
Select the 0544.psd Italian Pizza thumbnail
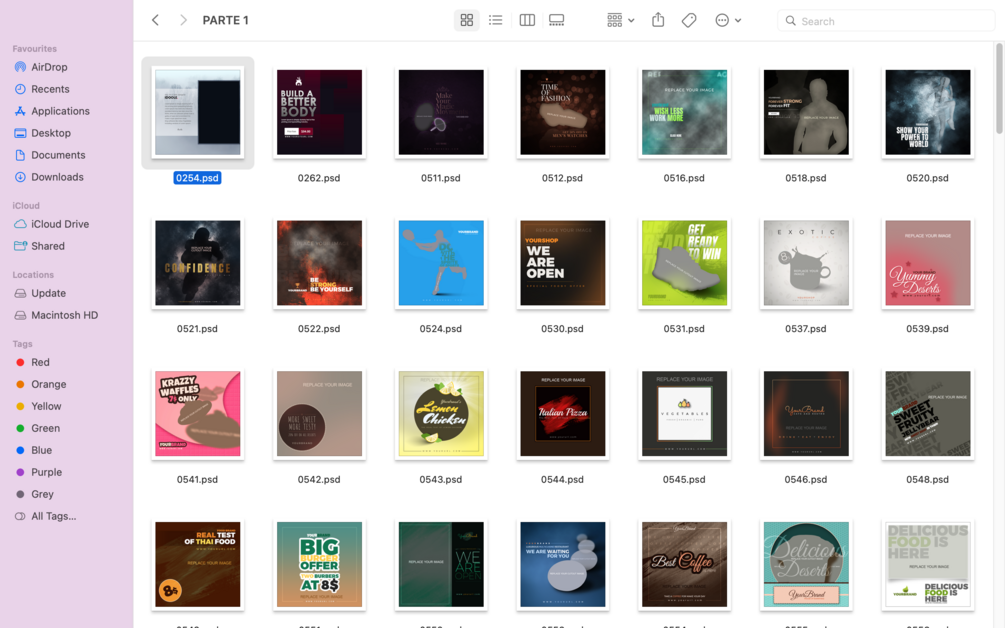click(x=563, y=413)
